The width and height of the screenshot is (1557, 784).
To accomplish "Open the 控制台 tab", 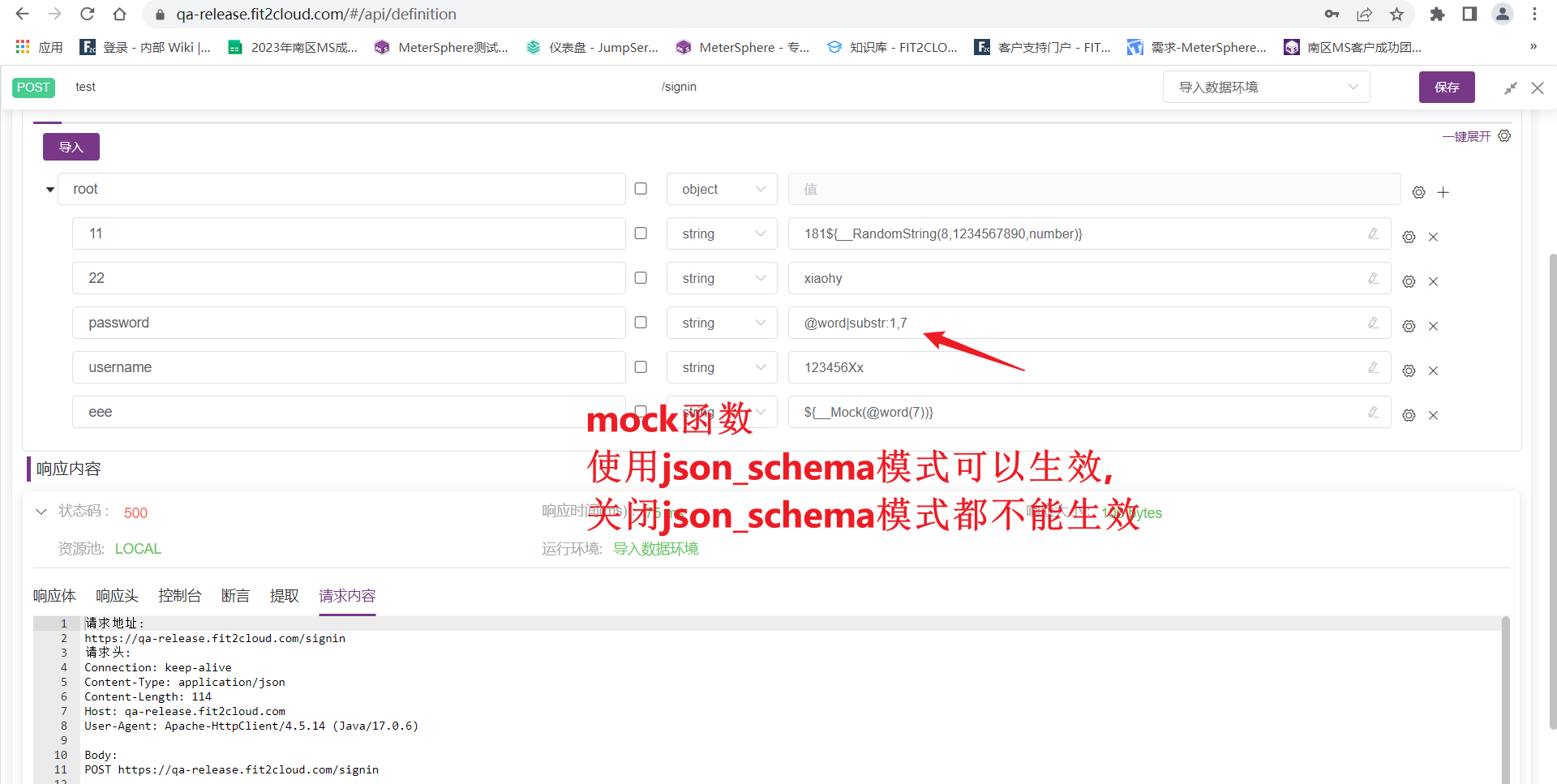I will 180,596.
